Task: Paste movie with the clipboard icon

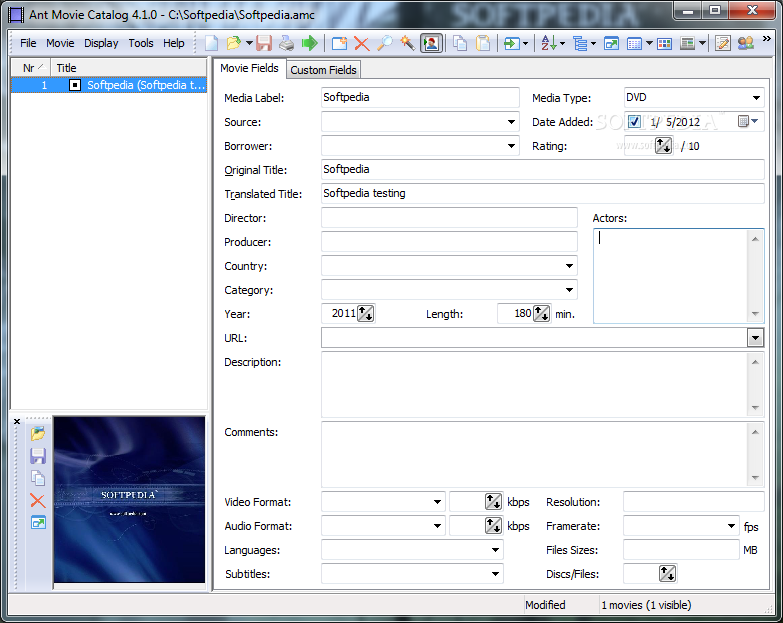Action: (x=483, y=43)
